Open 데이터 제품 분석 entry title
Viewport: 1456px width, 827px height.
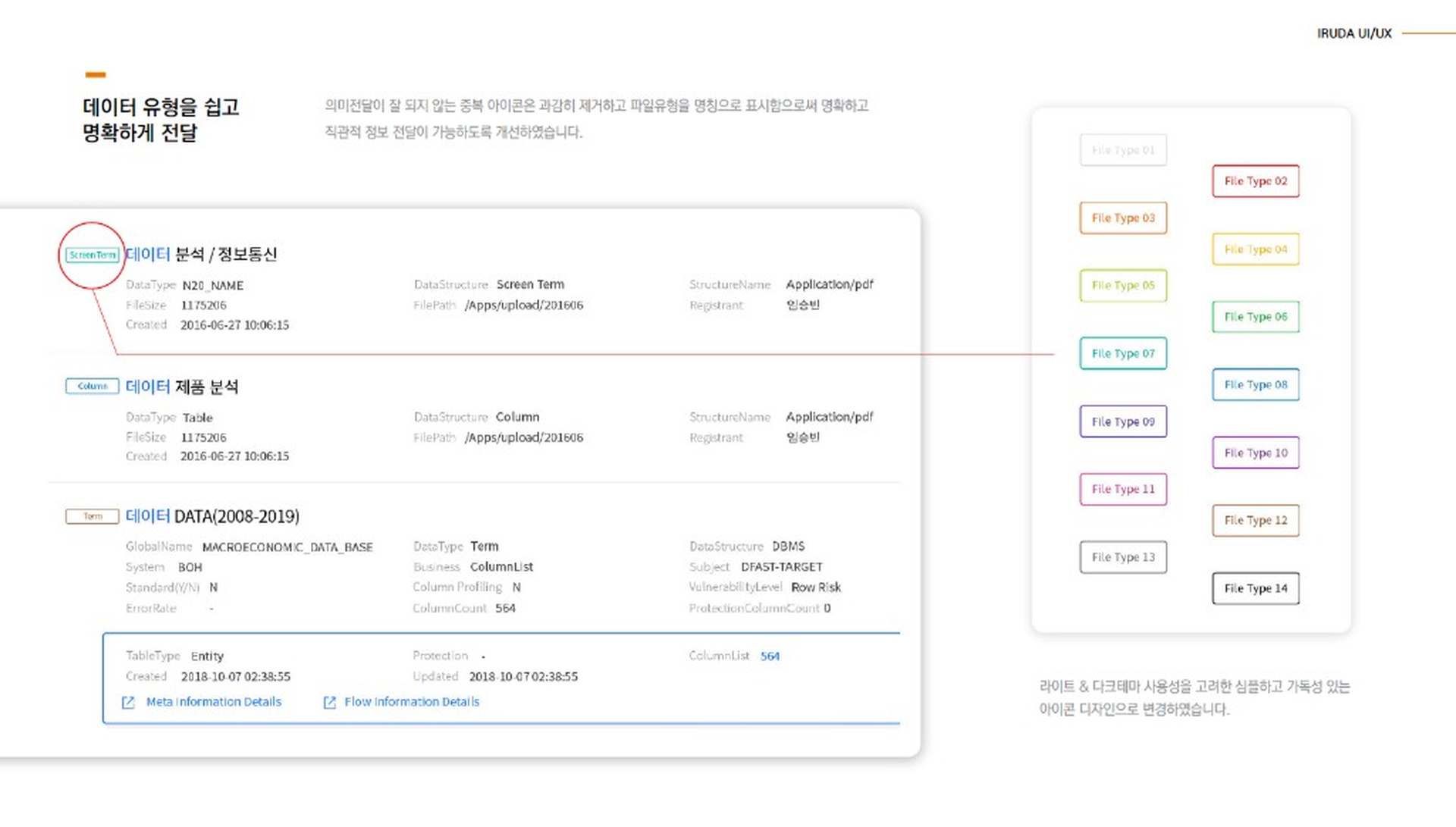[x=182, y=387]
